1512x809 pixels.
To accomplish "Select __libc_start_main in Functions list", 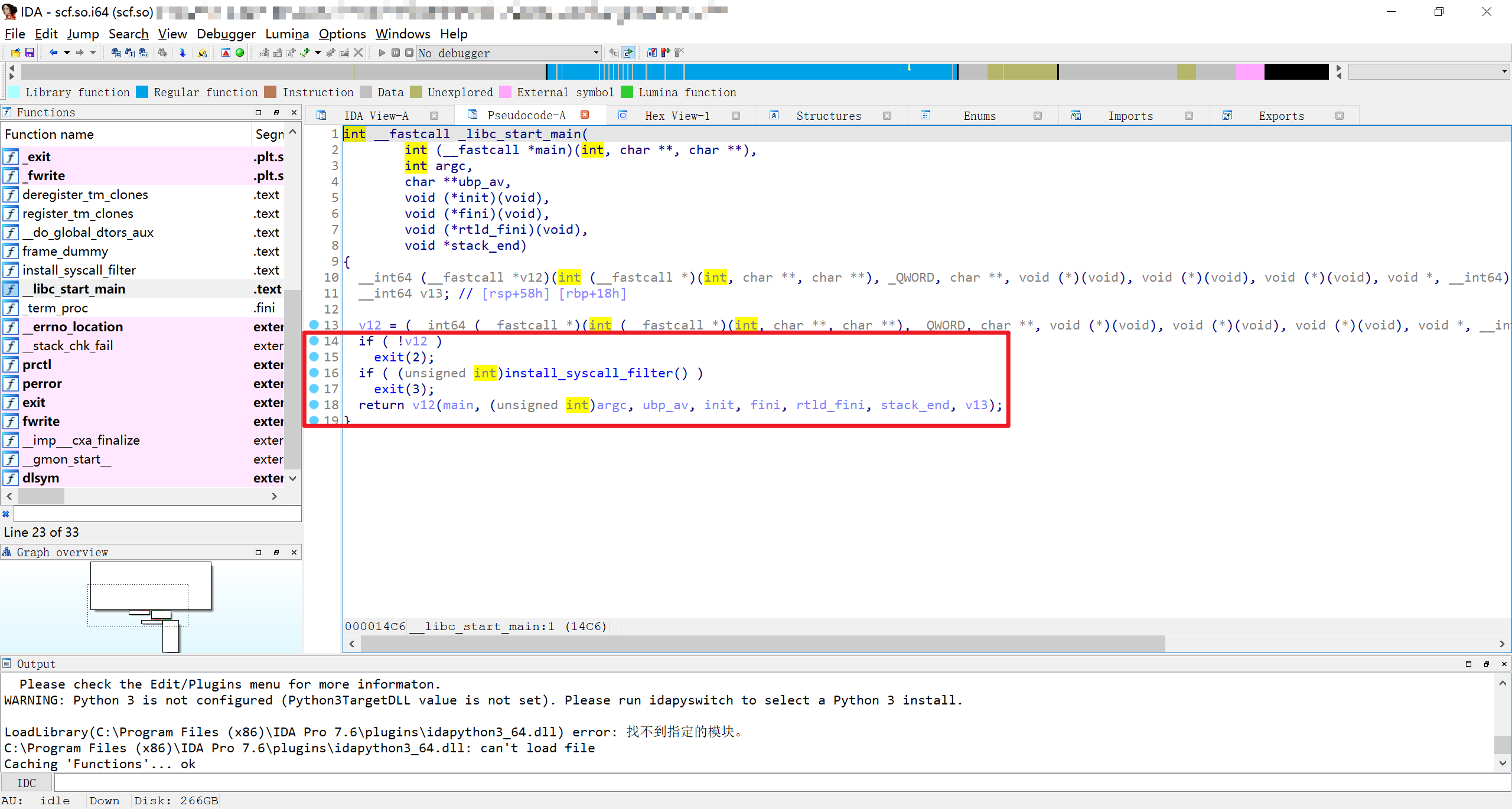I will [142, 289].
